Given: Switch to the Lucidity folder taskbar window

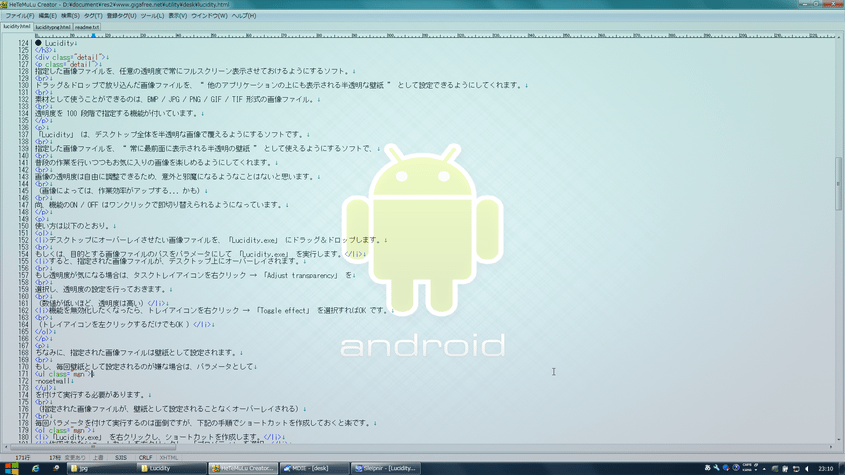Looking at the screenshot, I should point(171,469).
